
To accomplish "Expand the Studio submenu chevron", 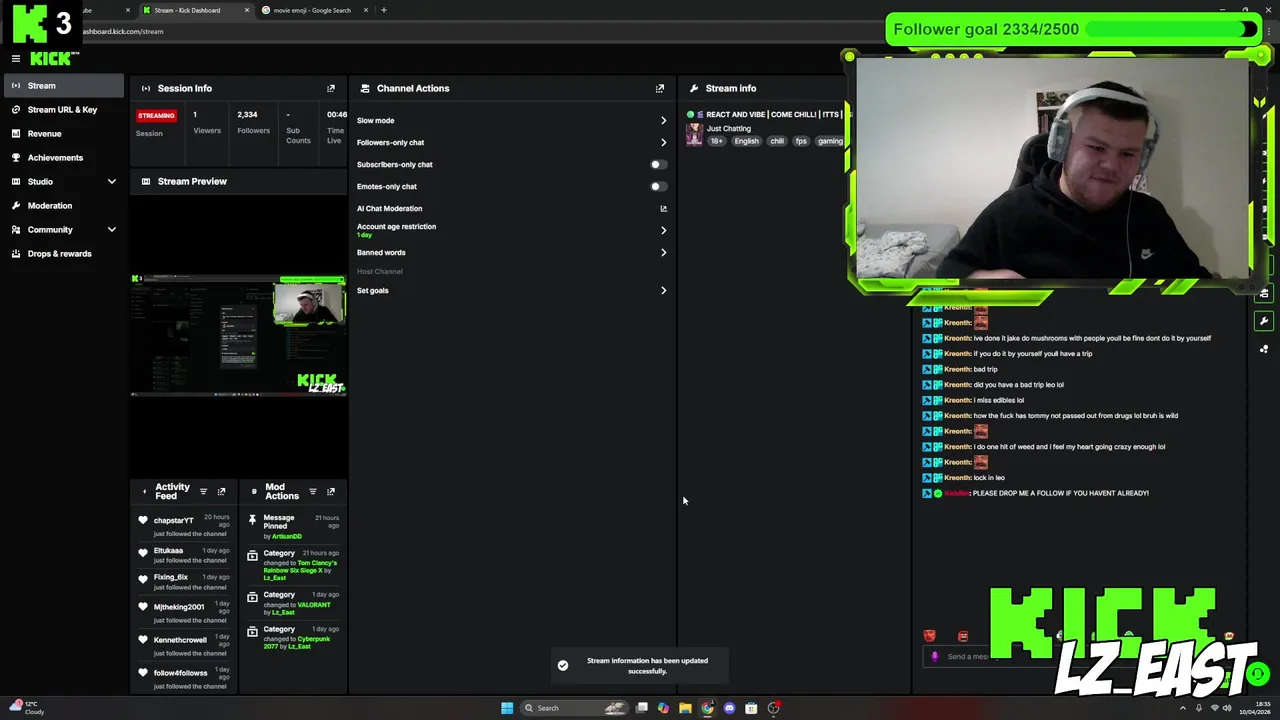I will (111, 182).
